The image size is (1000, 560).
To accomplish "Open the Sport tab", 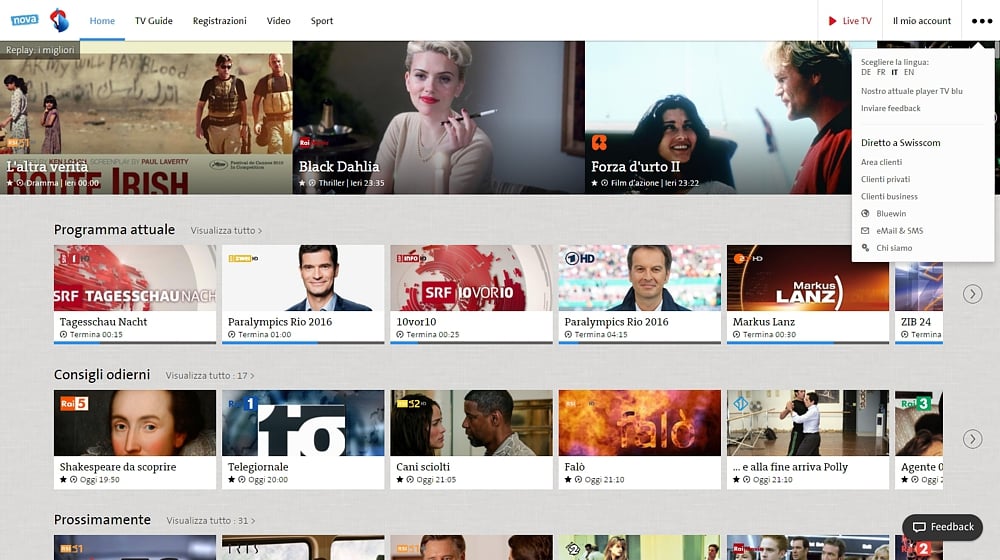I will 321,20.
